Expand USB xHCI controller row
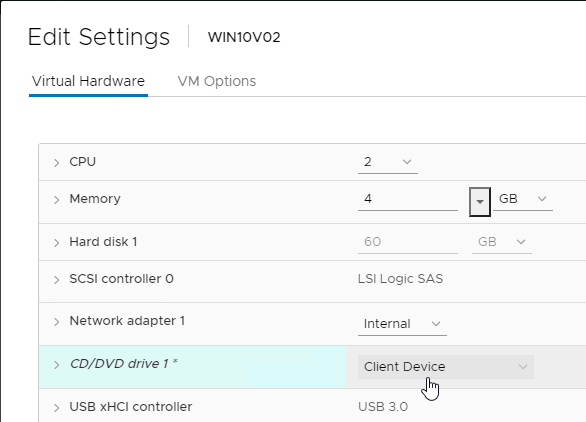 click(56, 408)
